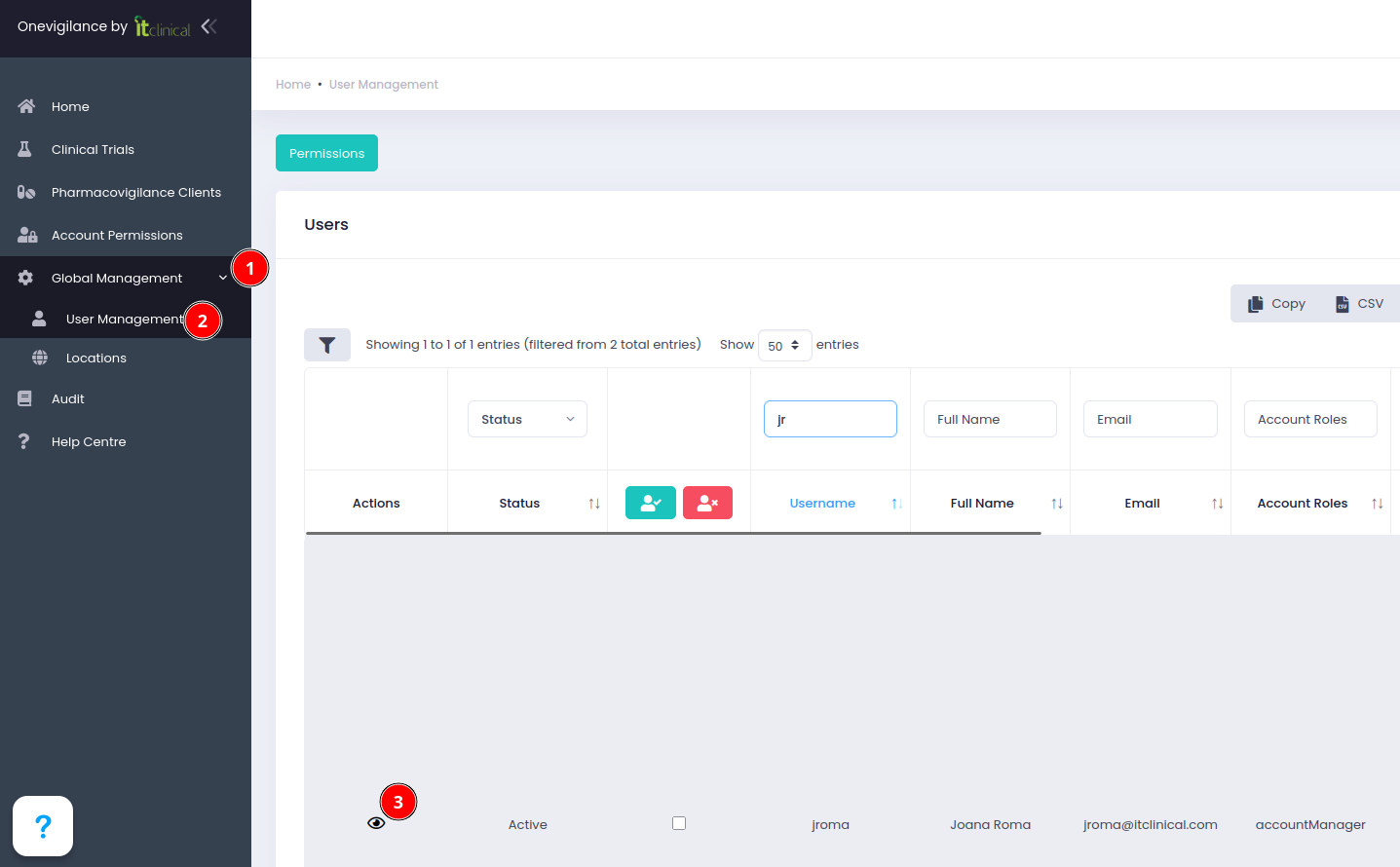The height and width of the screenshot is (867, 1400).
Task: Collapse the Global Management menu chevron
Action: click(223, 278)
